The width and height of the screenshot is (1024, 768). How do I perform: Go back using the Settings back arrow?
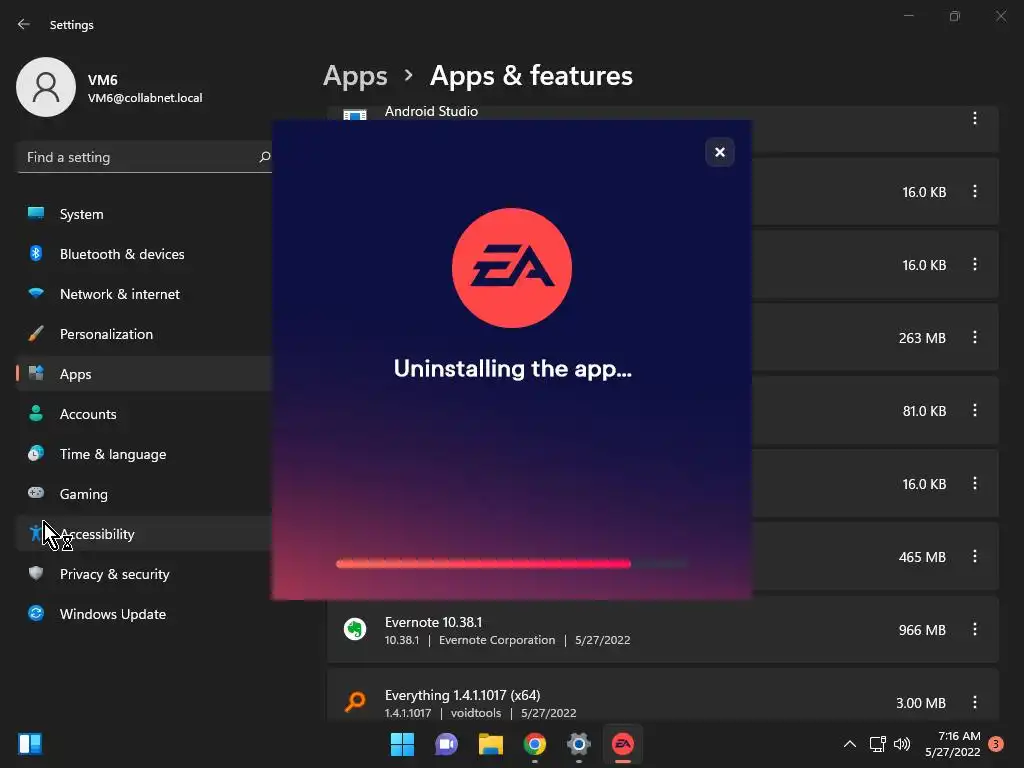(24, 24)
